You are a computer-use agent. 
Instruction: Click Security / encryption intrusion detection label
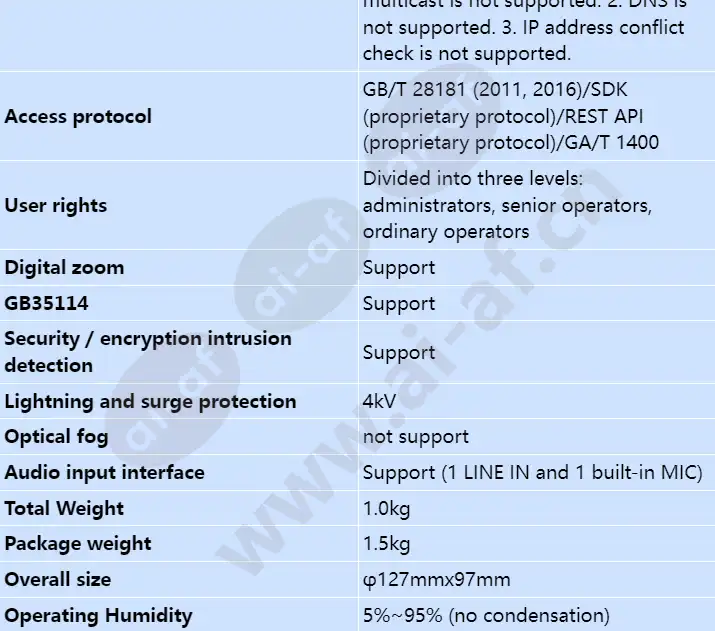(148, 352)
